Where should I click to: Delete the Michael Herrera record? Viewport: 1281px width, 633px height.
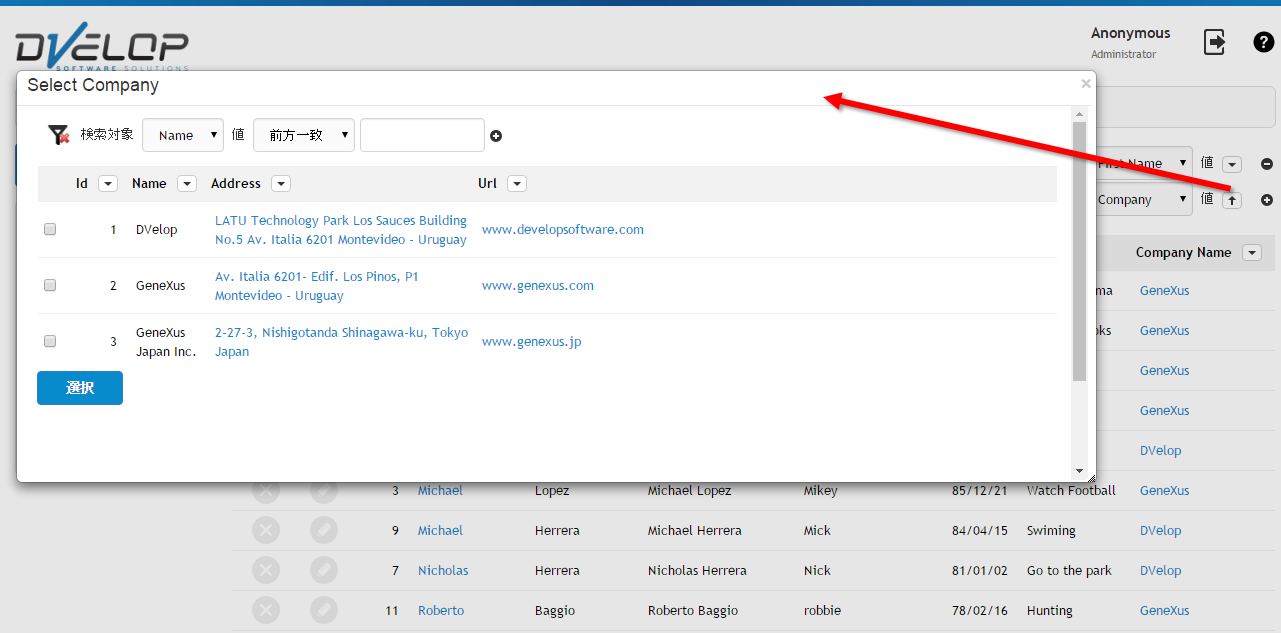266,531
